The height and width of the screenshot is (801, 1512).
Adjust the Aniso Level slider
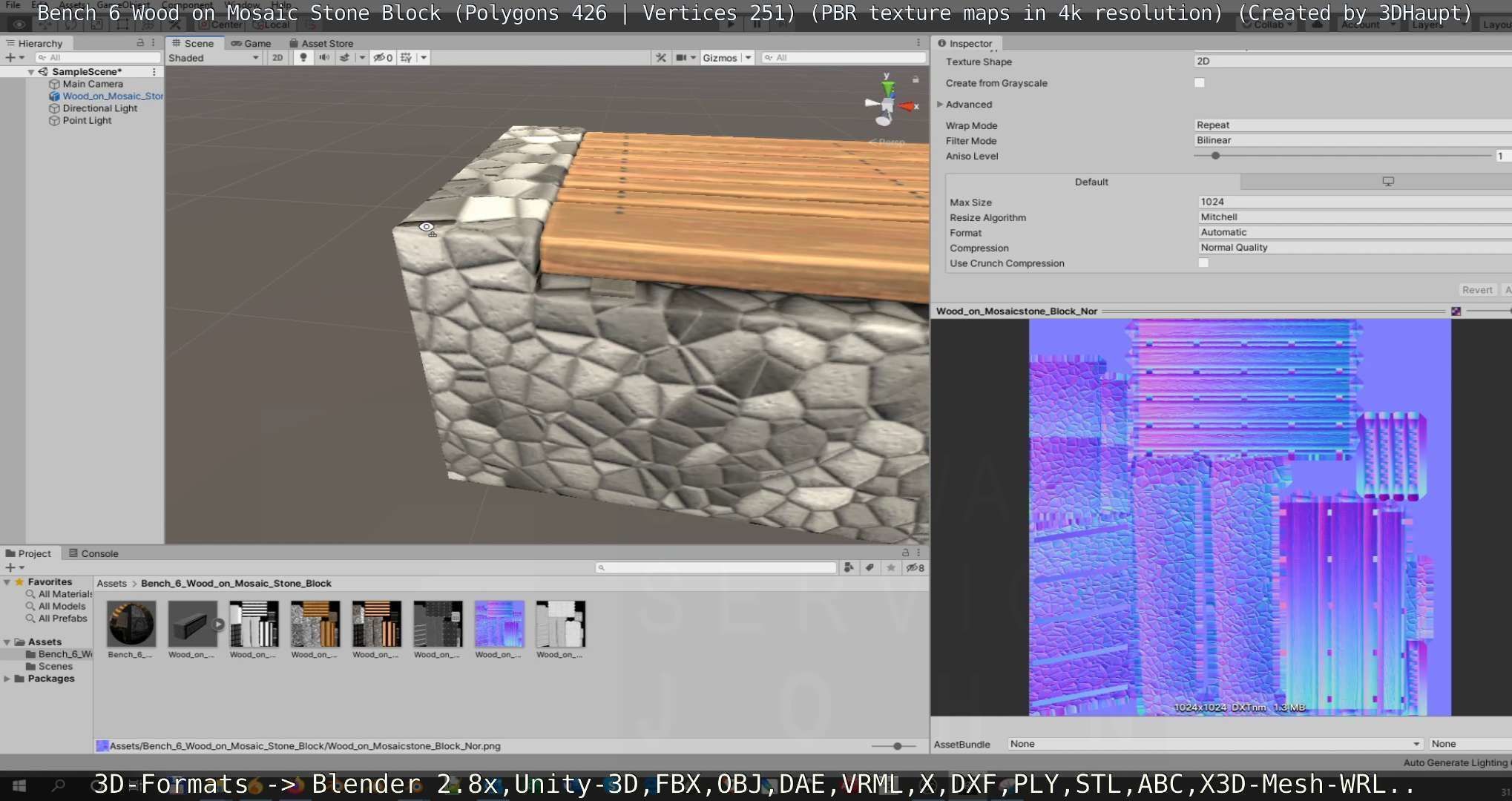1215,156
